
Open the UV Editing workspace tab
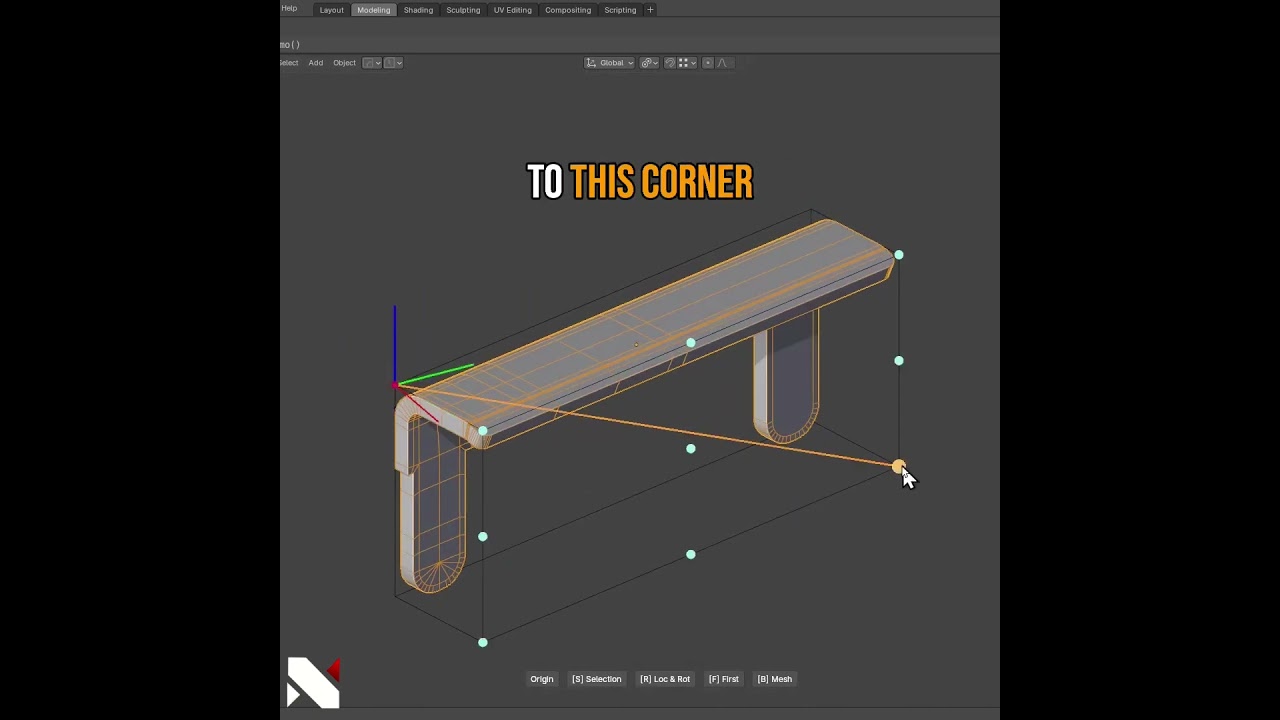point(512,10)
